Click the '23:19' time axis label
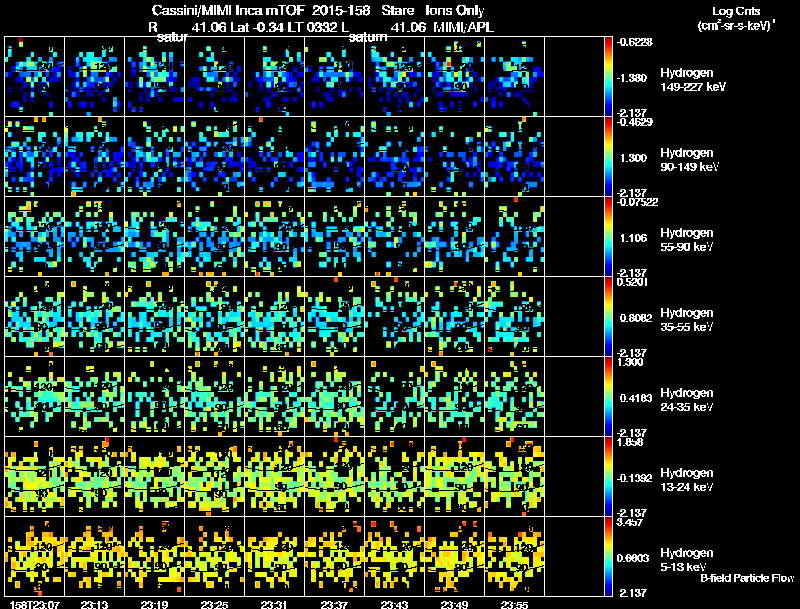The image size is (800, 609). pos(155,605)
